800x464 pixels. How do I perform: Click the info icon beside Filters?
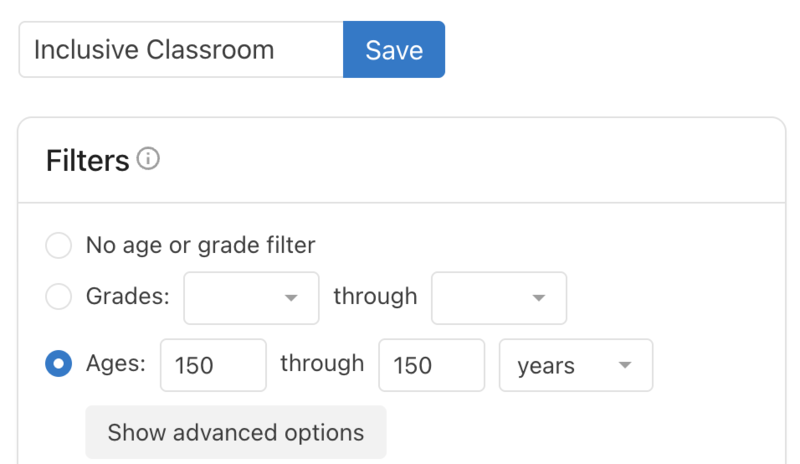point(149,159)
